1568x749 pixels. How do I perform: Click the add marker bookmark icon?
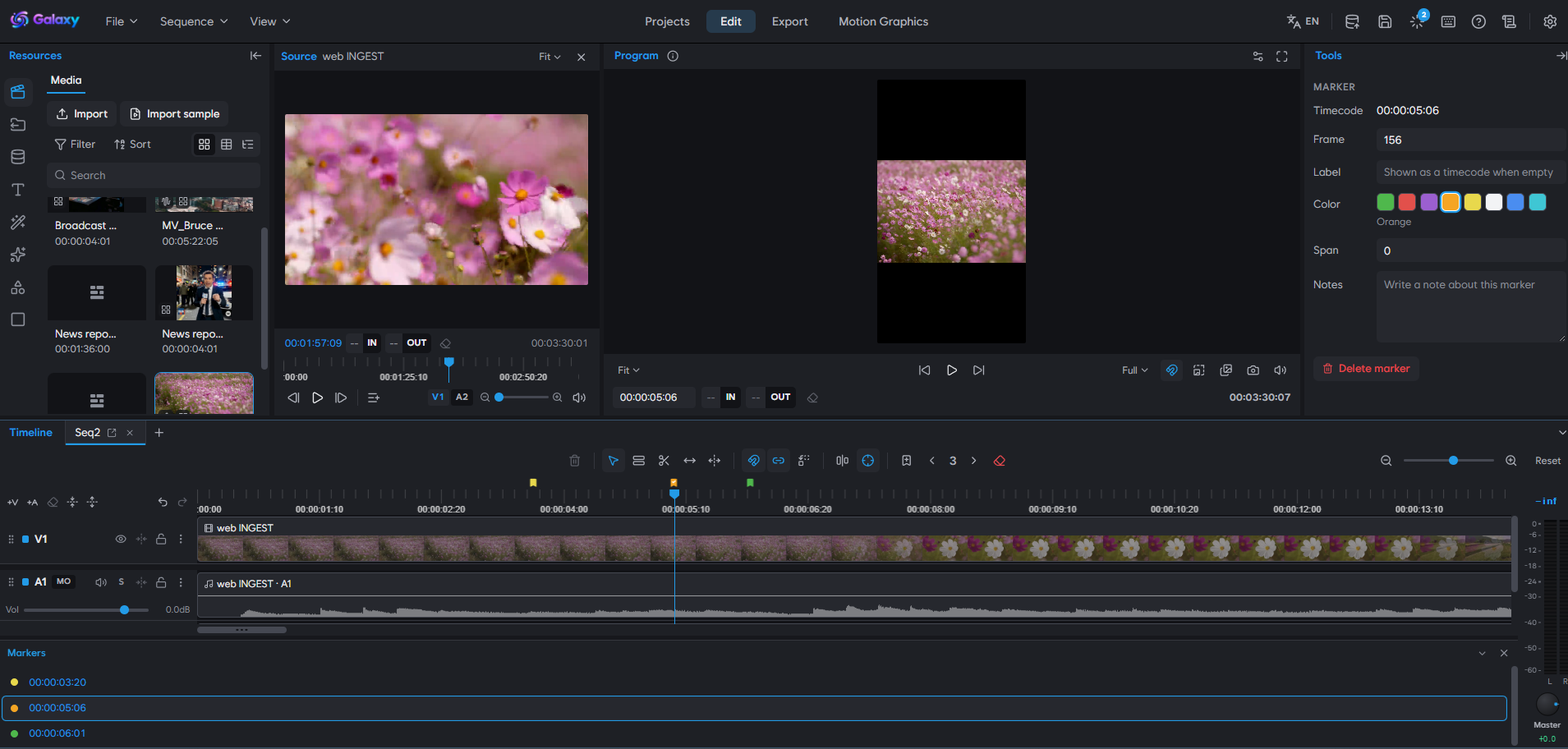point(906,461)
